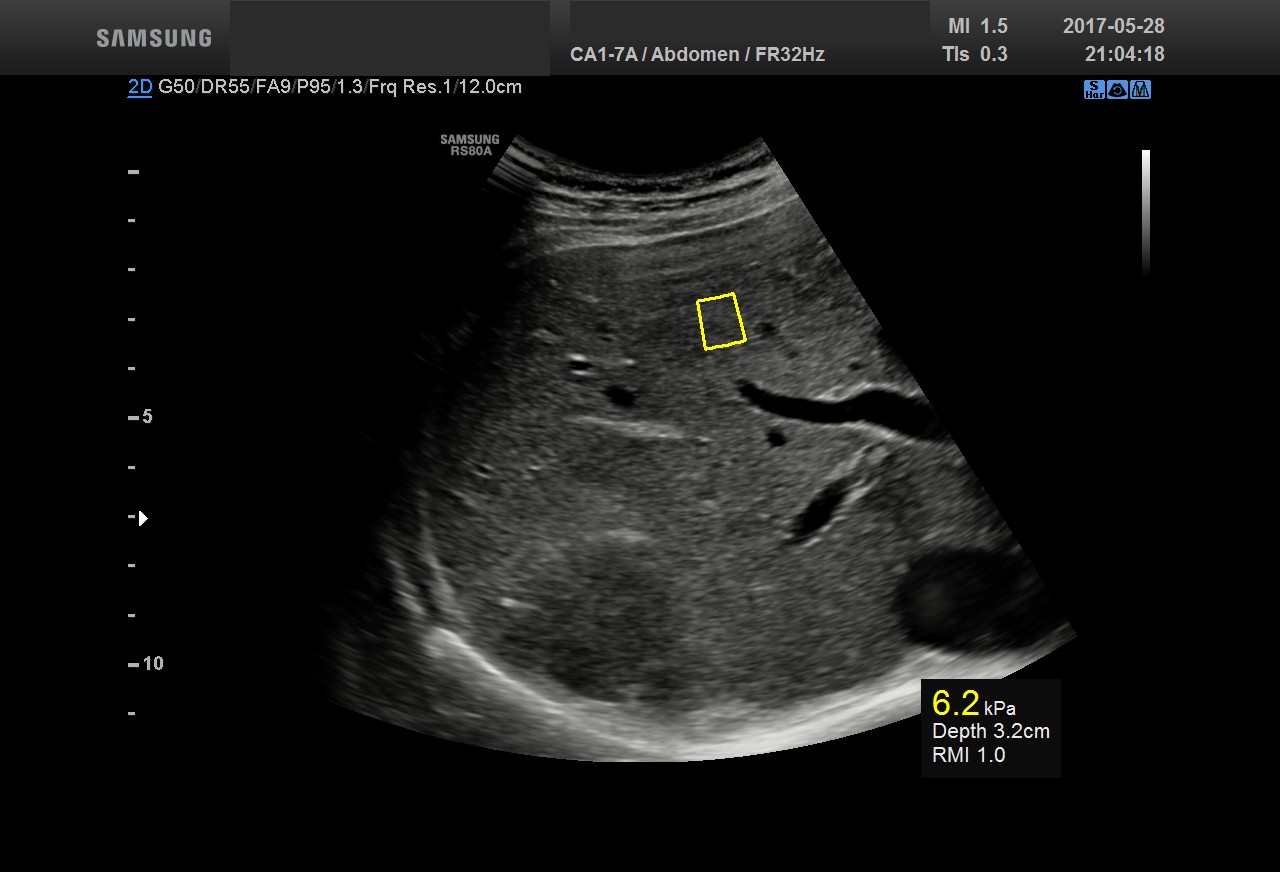Screen dimensions: 1280x872
Task: Click the Samsung RS80A probe label
Action: 469,145
